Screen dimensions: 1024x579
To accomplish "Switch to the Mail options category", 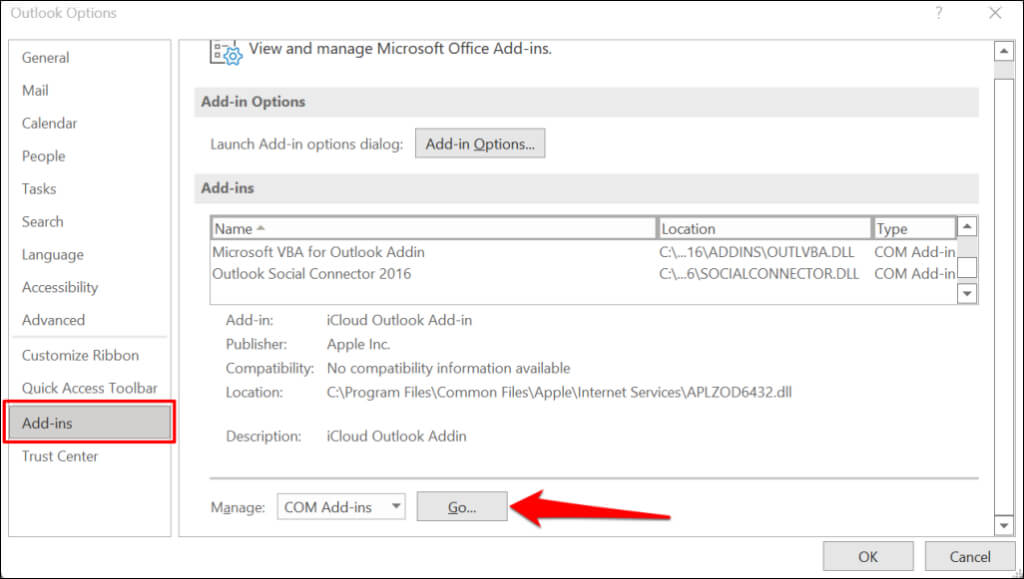I will tap(35, 90).
